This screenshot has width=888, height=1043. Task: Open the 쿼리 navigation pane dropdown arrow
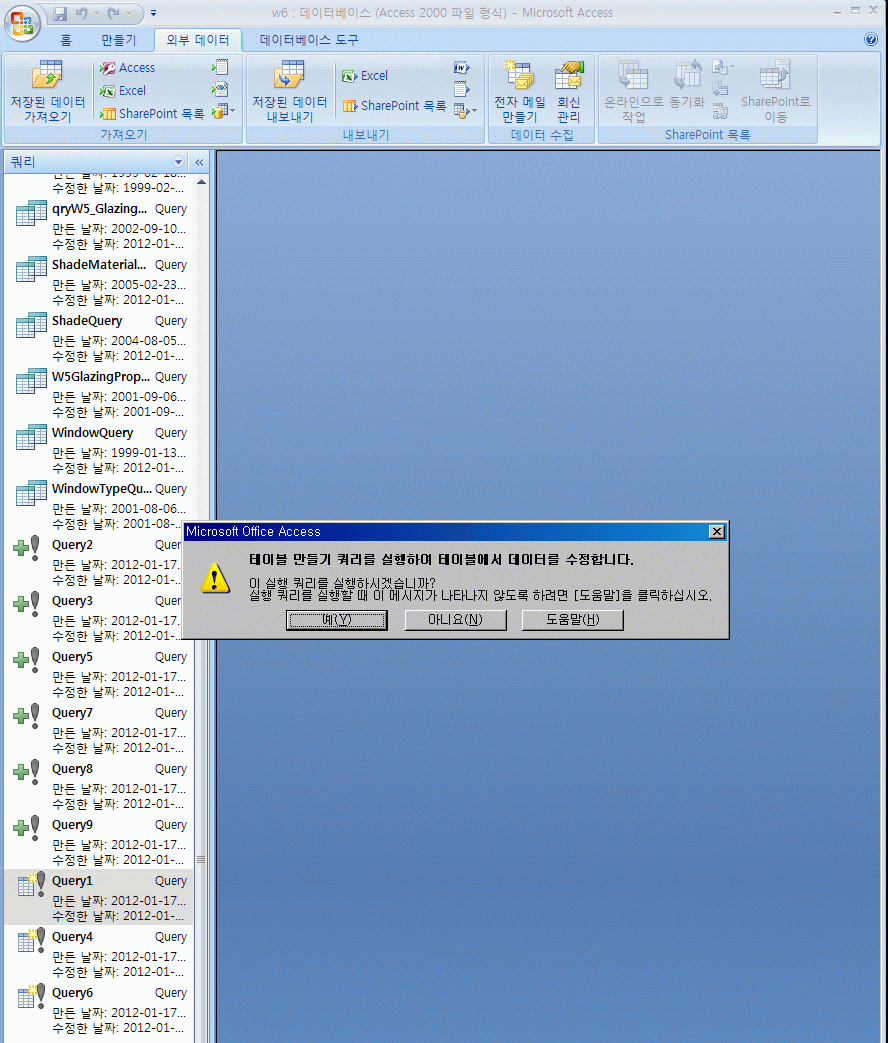coord(179,162)
